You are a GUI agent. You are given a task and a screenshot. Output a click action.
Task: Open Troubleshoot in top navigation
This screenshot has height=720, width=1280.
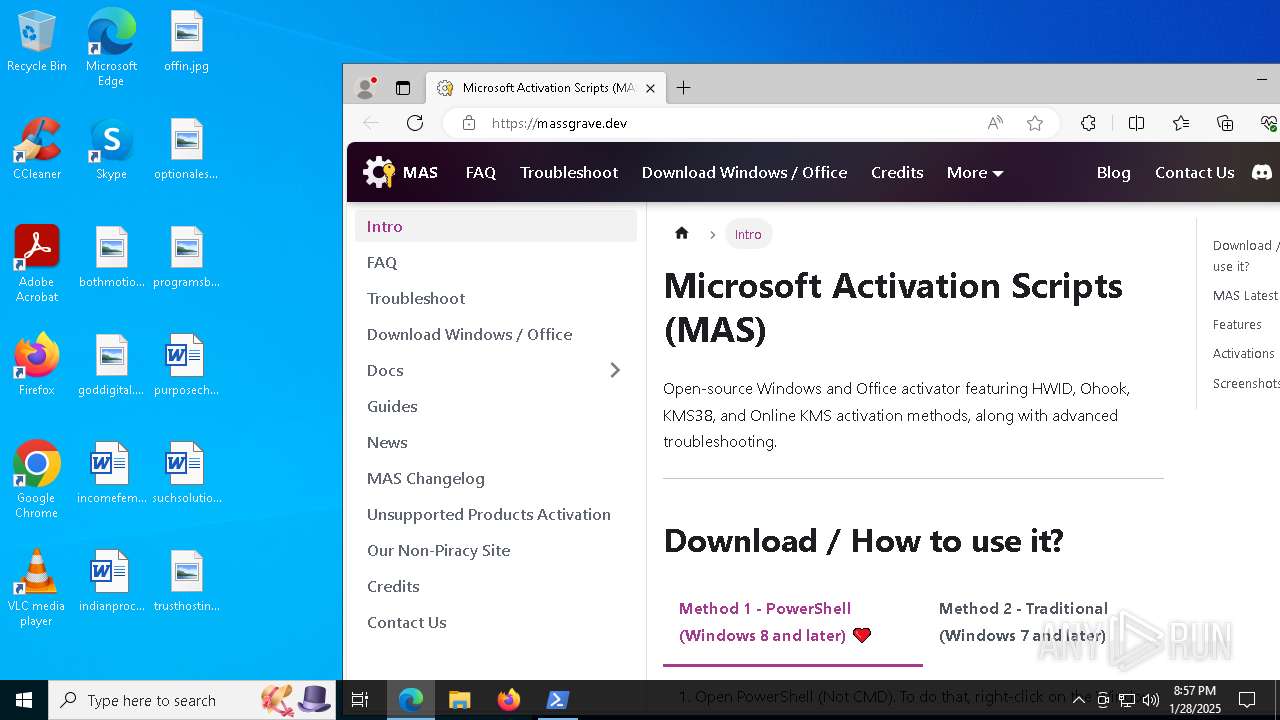[569, 172]
